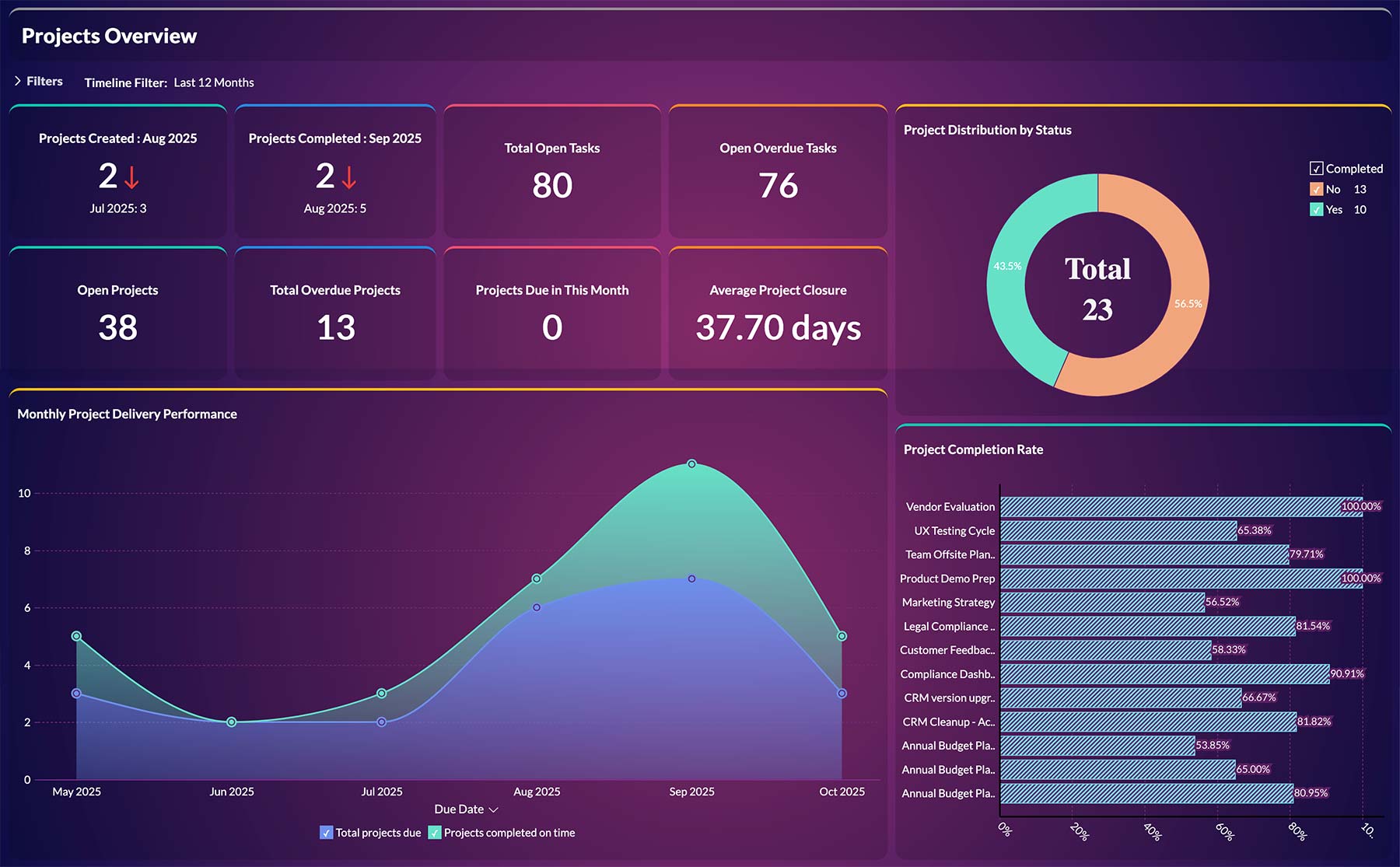
Task: Select the Sep 2025 peak data point
Action: pyautogui.click(x=691, y=464)
